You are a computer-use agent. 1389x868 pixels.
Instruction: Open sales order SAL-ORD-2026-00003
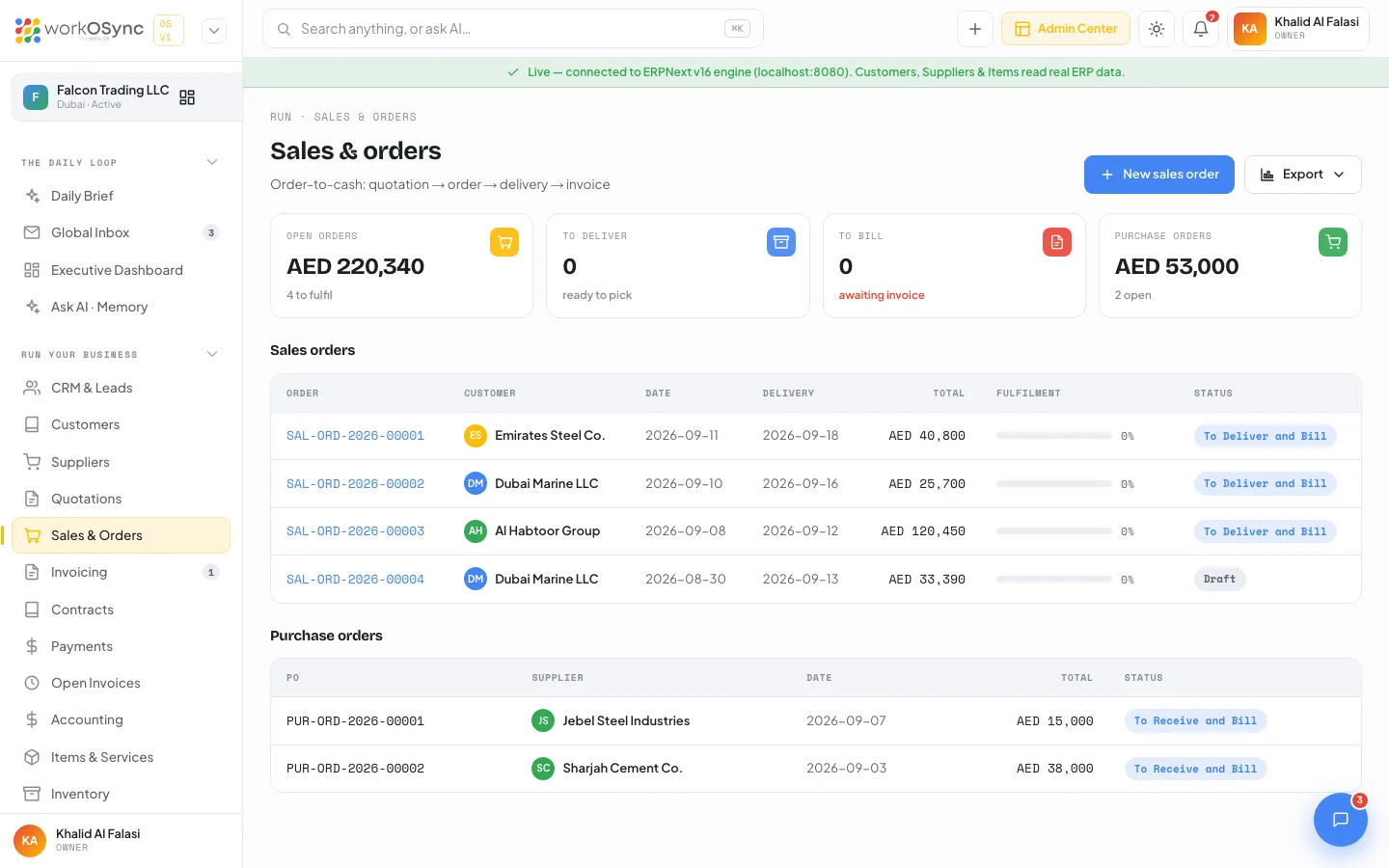355,531
